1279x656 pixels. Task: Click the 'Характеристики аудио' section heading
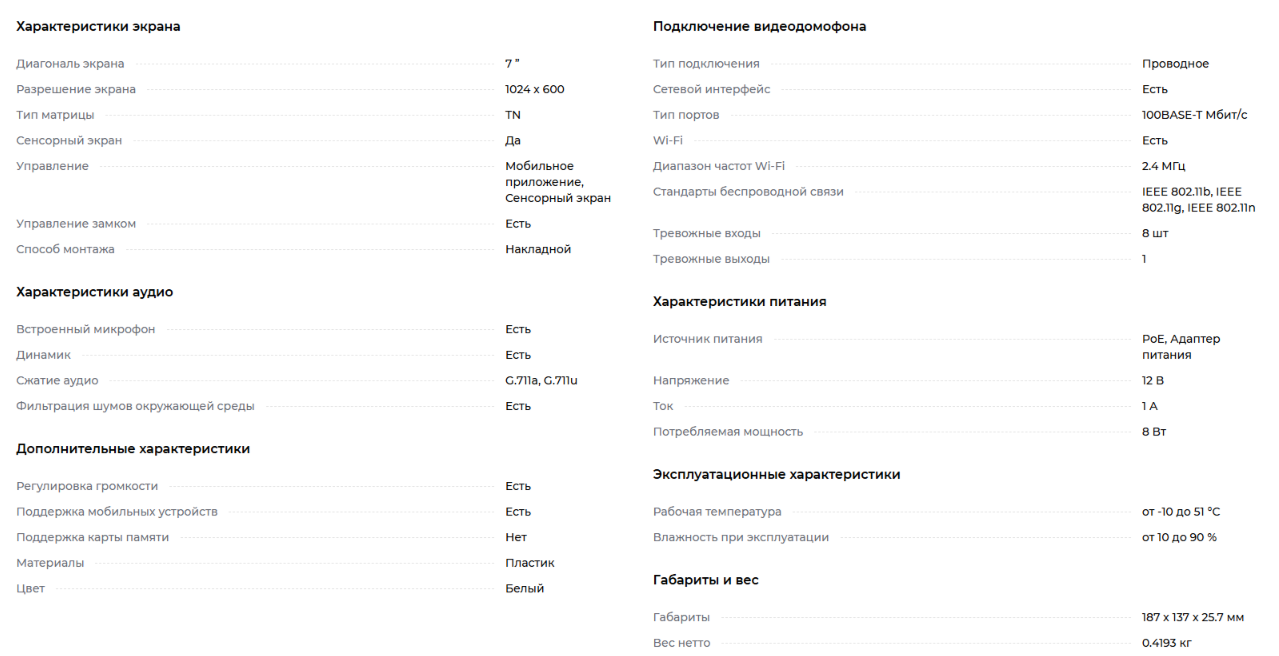94,292
